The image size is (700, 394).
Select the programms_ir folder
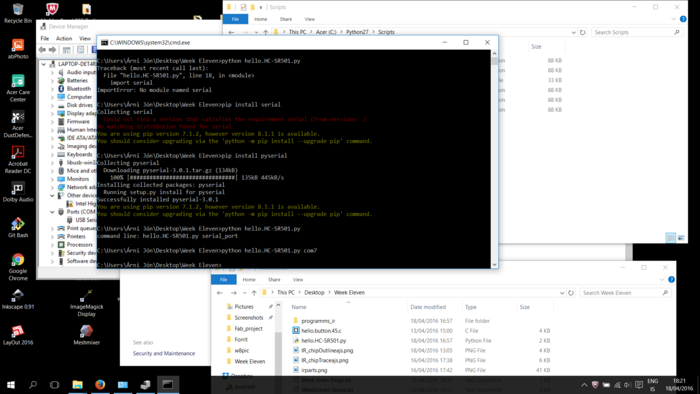click(x=318, y=321)
